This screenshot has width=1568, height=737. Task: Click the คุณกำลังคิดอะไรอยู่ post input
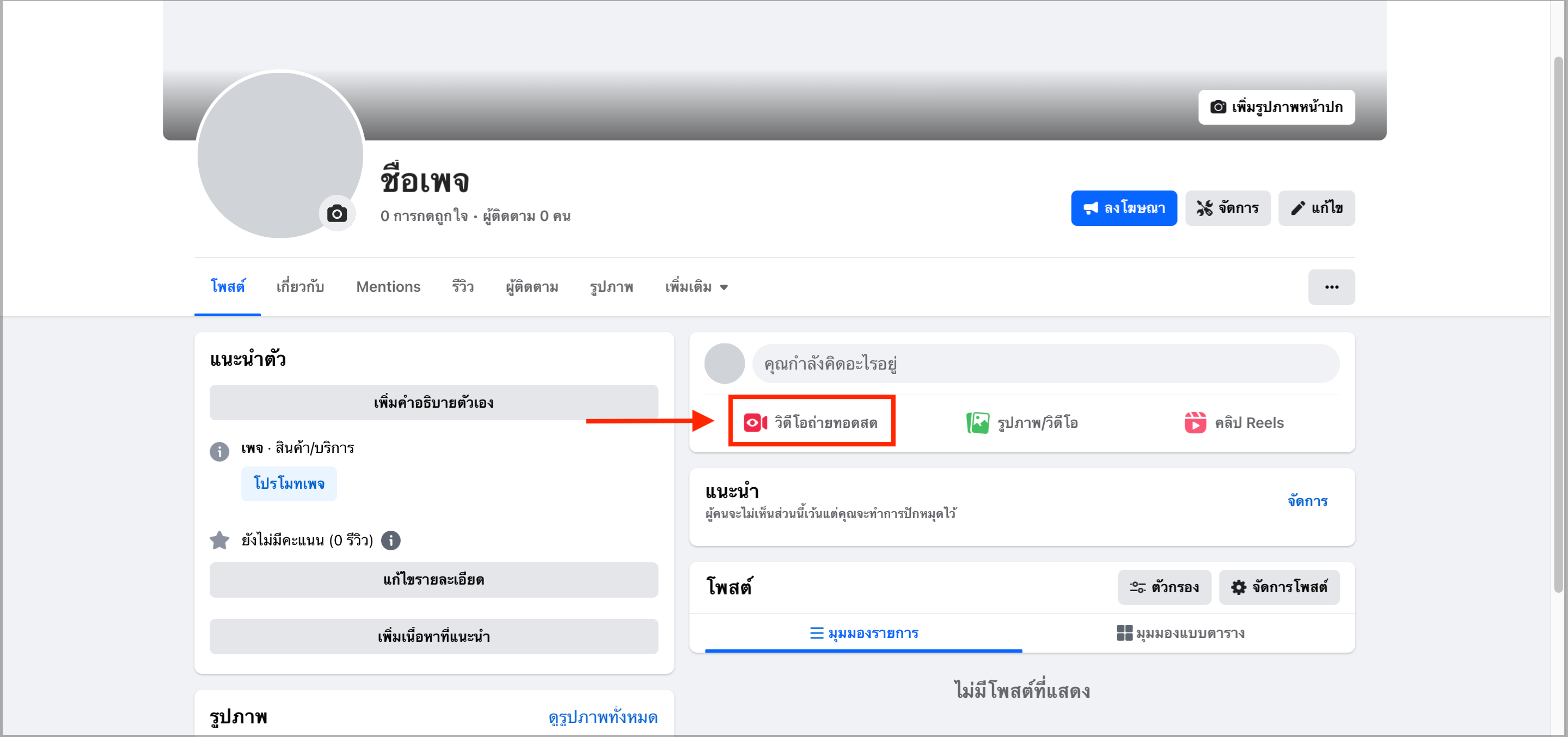pos(1046,364)
